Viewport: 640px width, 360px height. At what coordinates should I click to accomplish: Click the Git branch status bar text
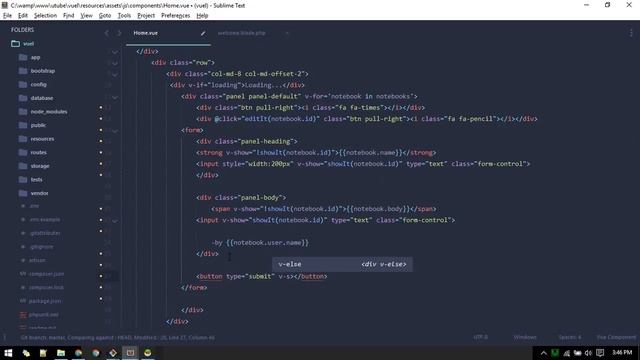118,338
